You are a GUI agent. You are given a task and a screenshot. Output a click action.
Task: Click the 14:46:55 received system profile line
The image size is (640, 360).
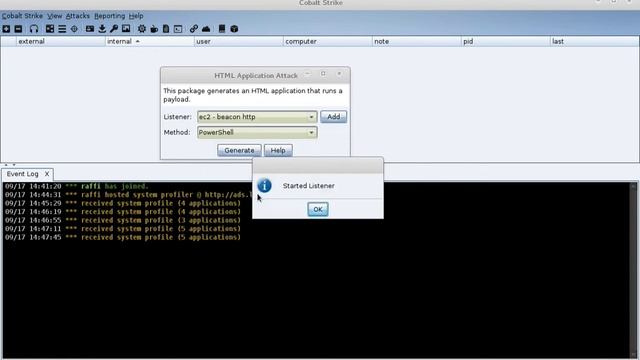click(x=123, y=220)
